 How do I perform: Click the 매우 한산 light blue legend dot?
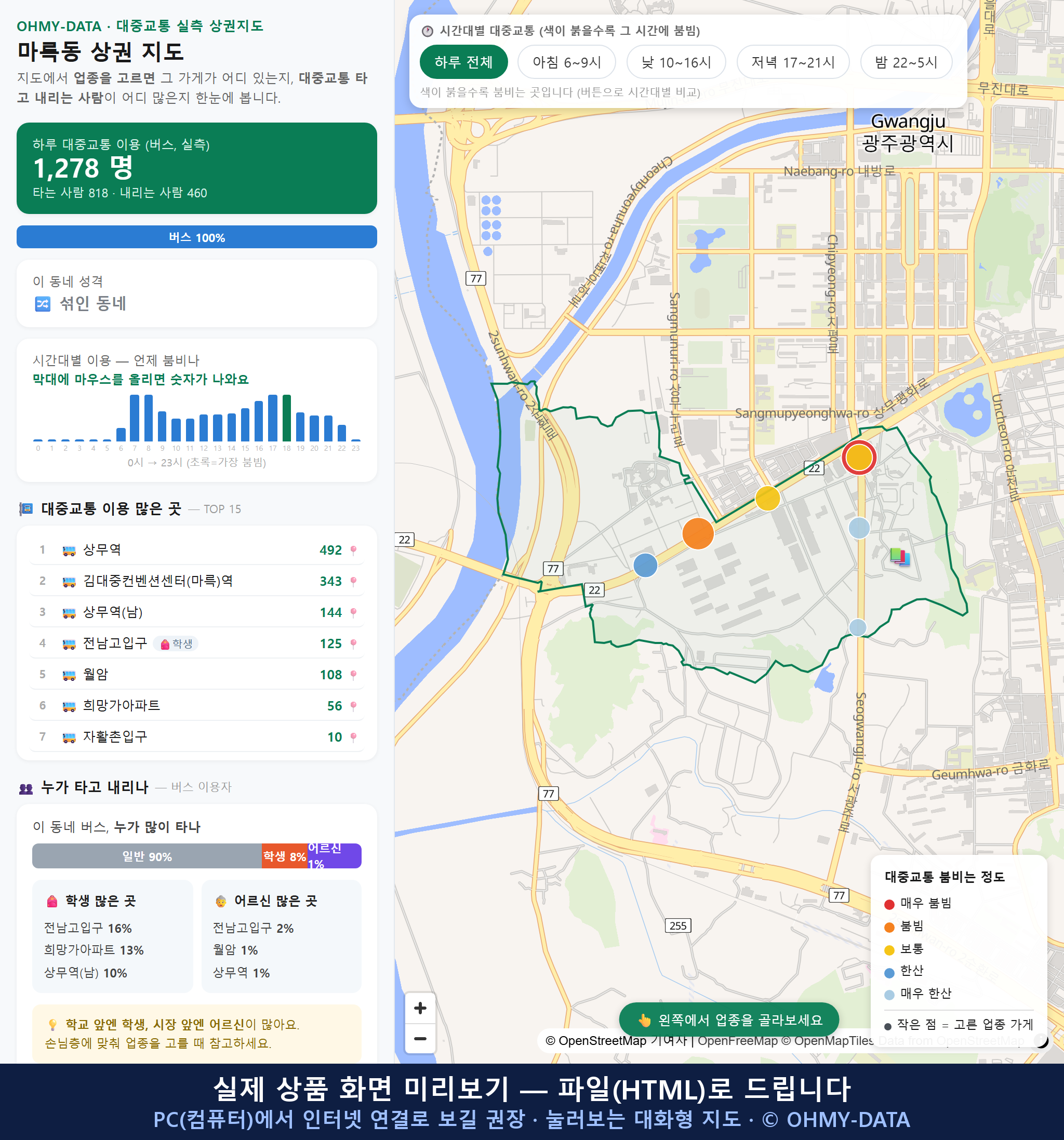coord(889,995)
